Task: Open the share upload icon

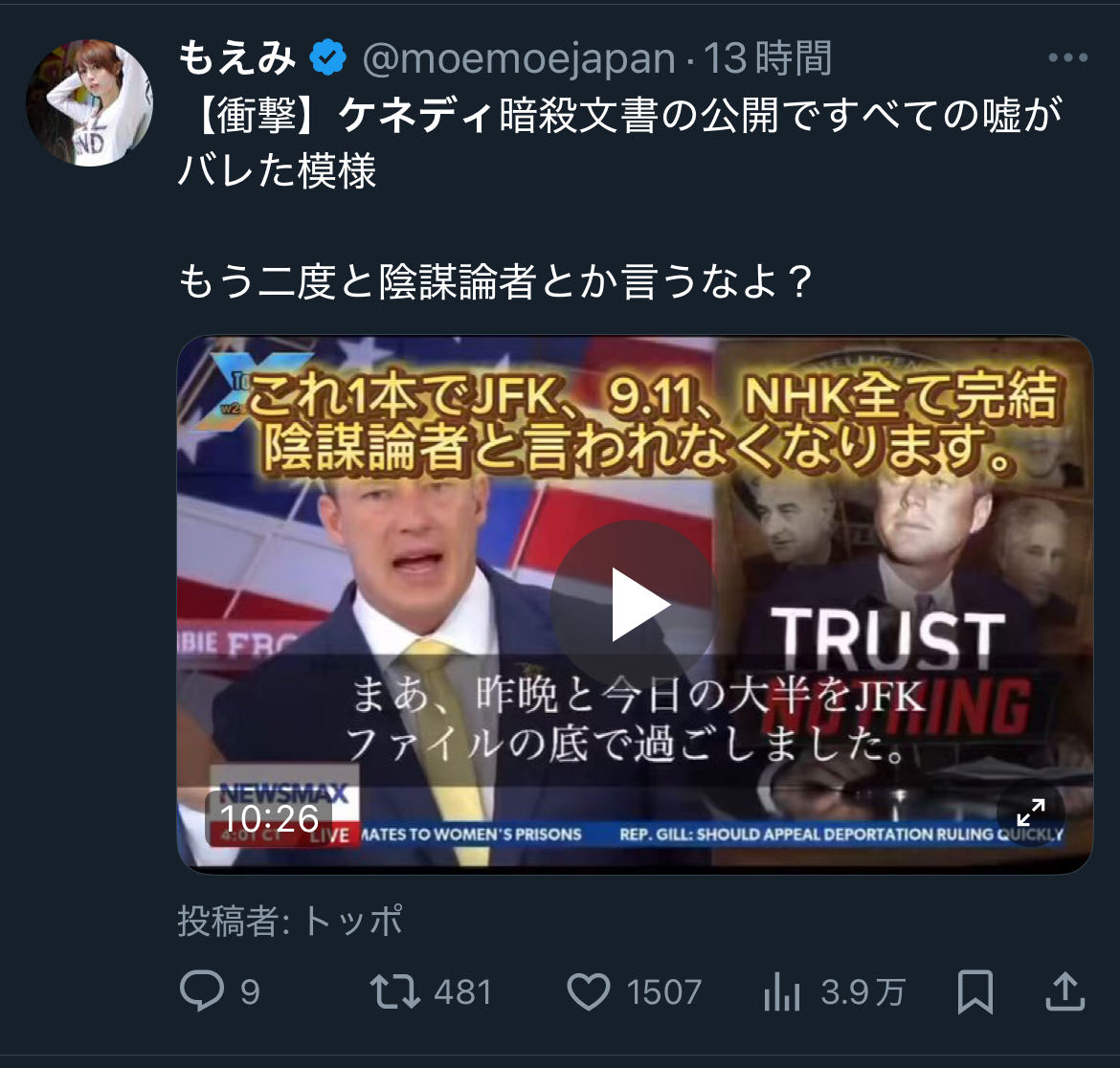Action: (x=1065, y=990)
